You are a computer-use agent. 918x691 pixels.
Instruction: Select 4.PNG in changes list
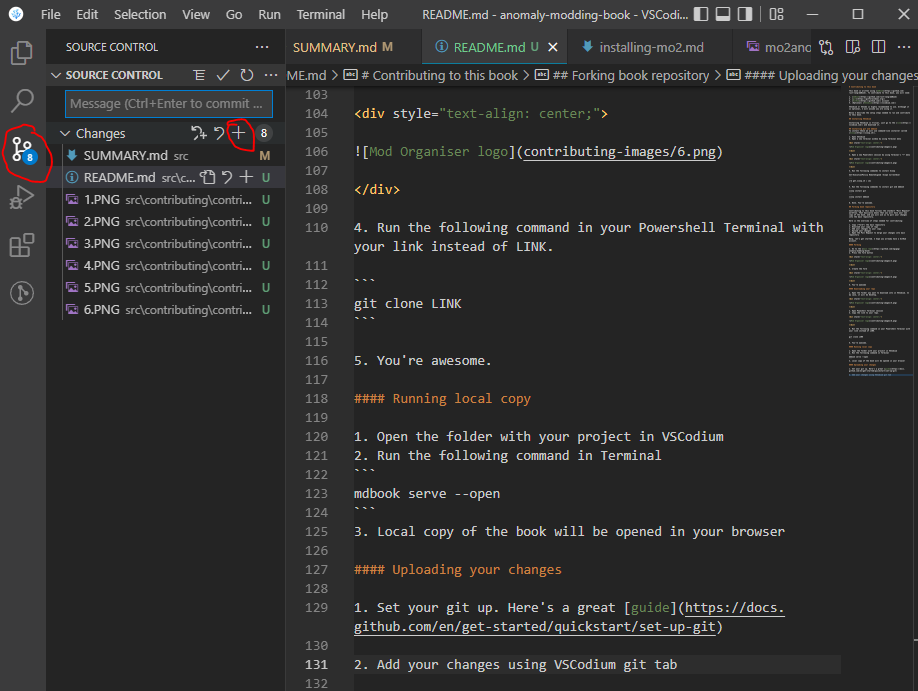(x=166, y=265)
